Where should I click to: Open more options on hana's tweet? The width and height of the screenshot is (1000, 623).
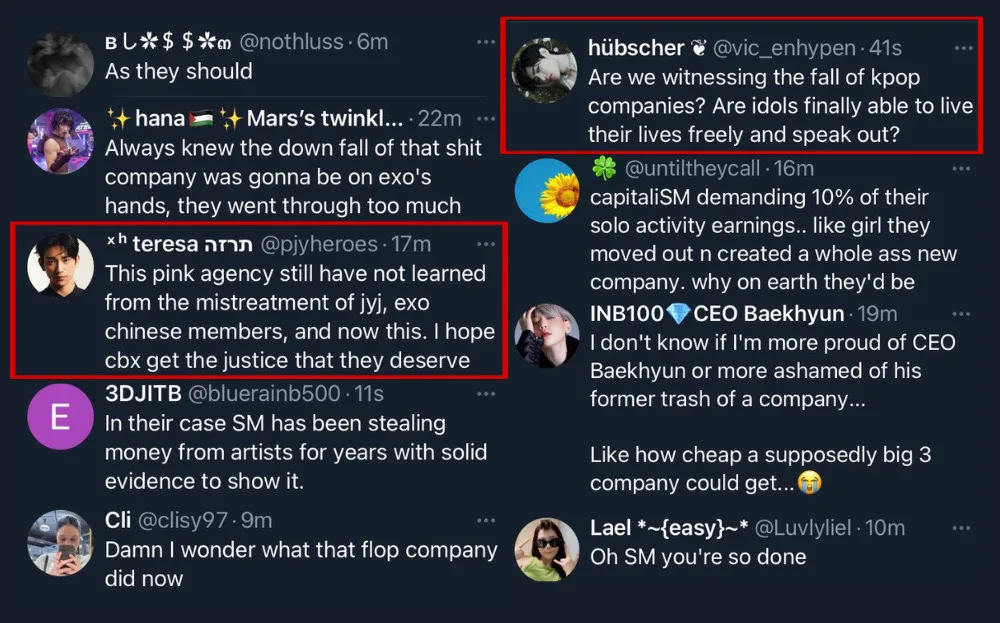click(485, 118)
